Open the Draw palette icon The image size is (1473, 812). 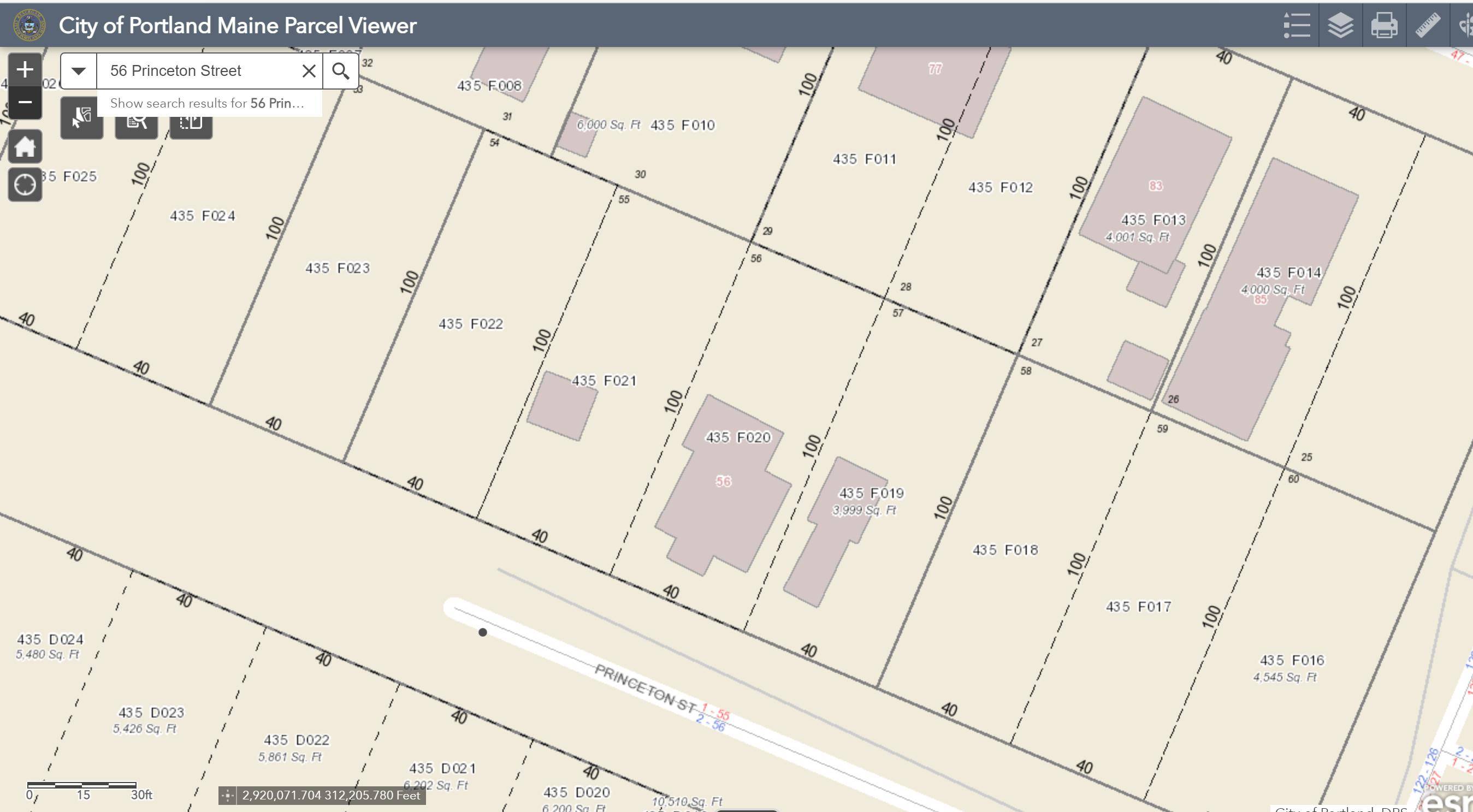(x=1466, y=26)
